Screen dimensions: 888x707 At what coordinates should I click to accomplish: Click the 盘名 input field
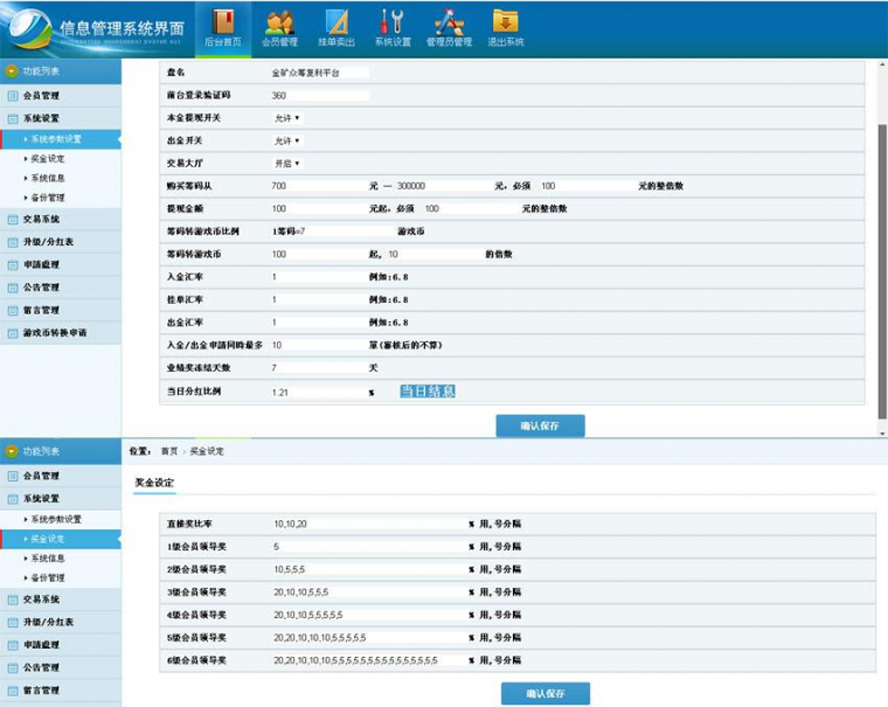[320, 73]
